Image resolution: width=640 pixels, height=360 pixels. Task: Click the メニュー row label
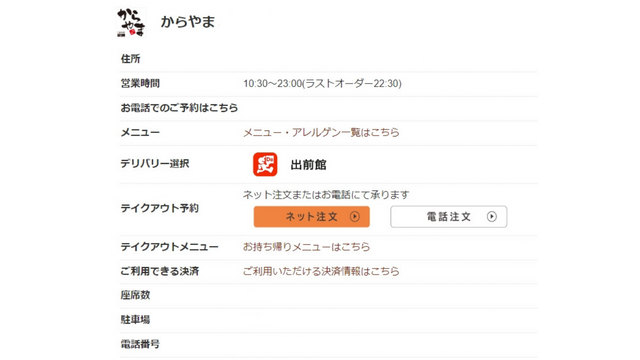point(140,132)
